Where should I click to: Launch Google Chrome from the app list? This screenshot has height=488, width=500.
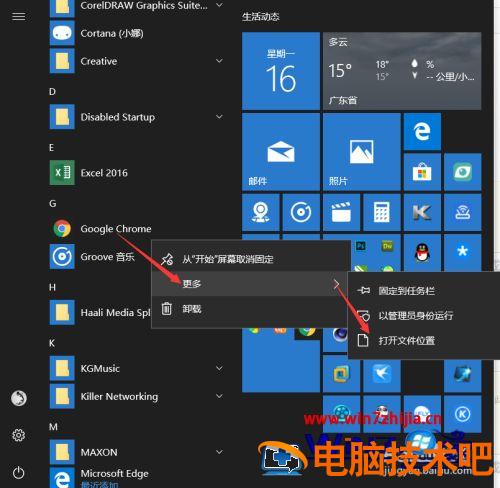click(137, 229)
